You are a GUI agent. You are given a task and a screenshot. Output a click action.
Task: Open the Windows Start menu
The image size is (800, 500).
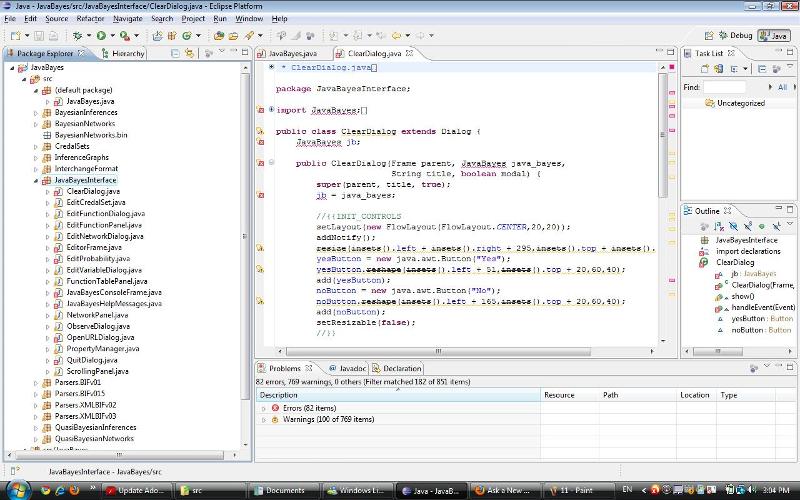tap(17, 490)
